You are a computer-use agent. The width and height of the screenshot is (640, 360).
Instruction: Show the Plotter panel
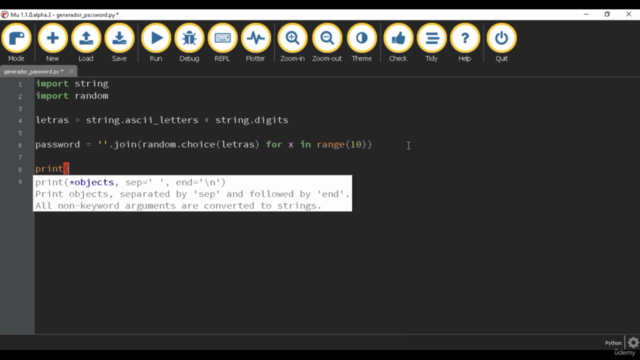click(x=256, y=42)
